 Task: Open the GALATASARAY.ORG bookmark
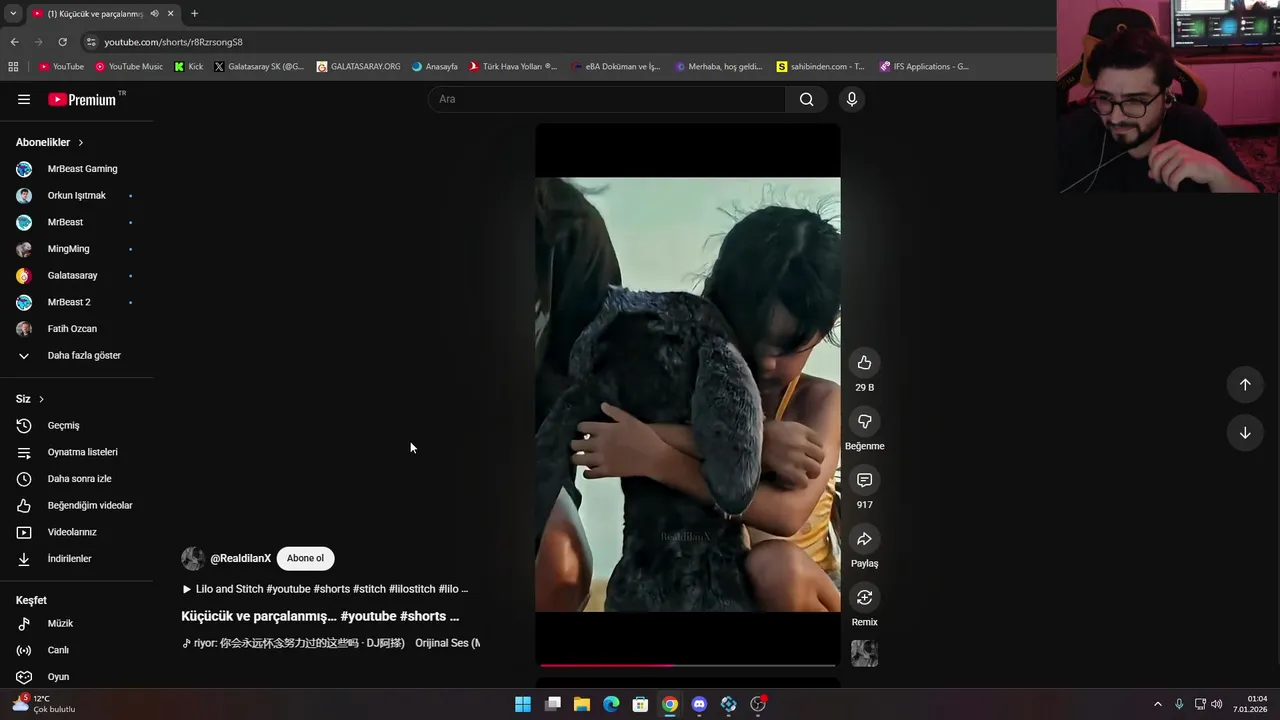click(x=358, y=67)
